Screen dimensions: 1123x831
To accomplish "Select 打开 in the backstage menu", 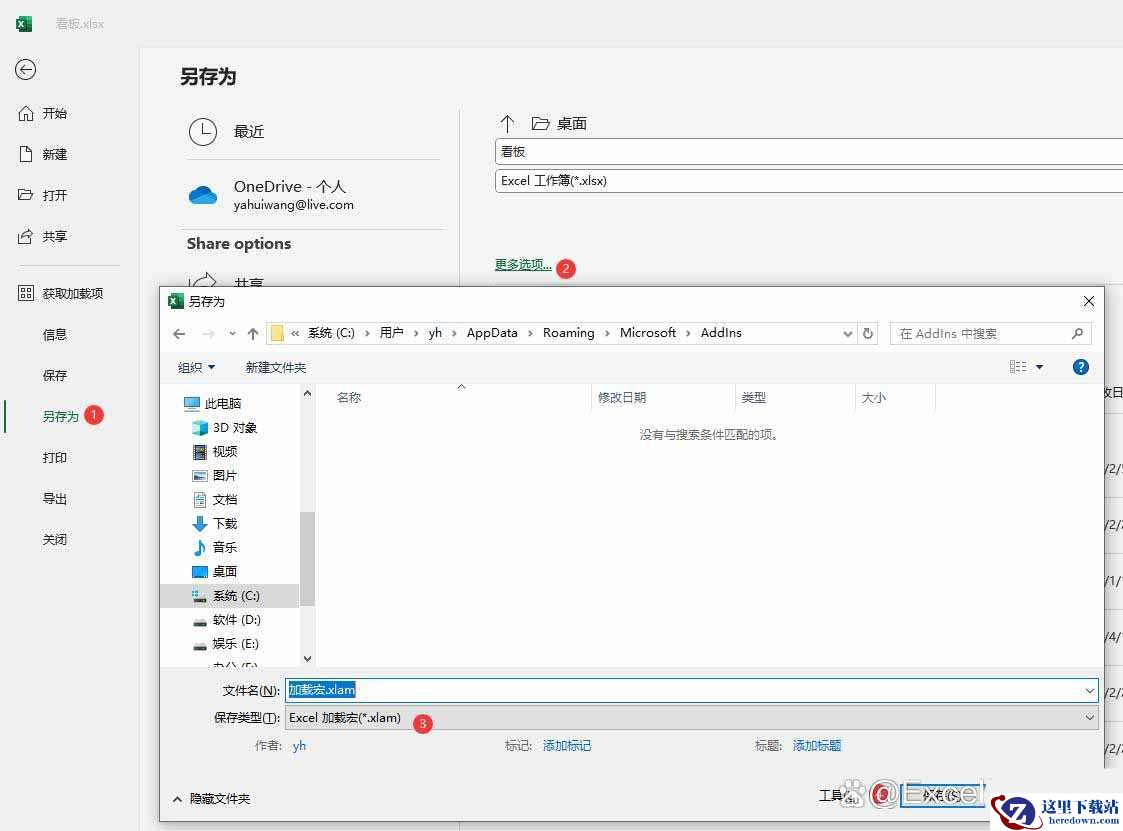I will point(43,195).
